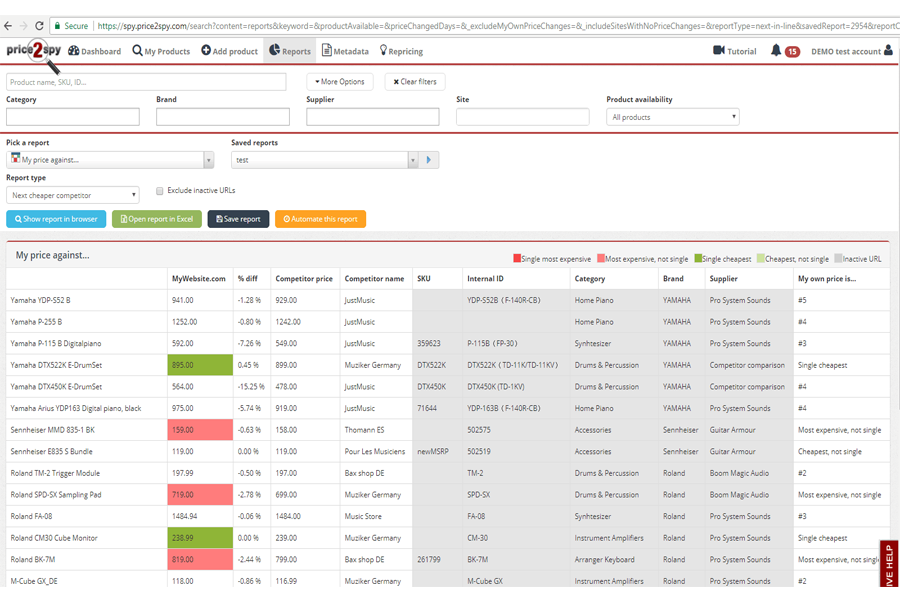This screenshot has width=900, height=600.
Task: Click Single most expensive legend swatch
Action: (517, 258)
